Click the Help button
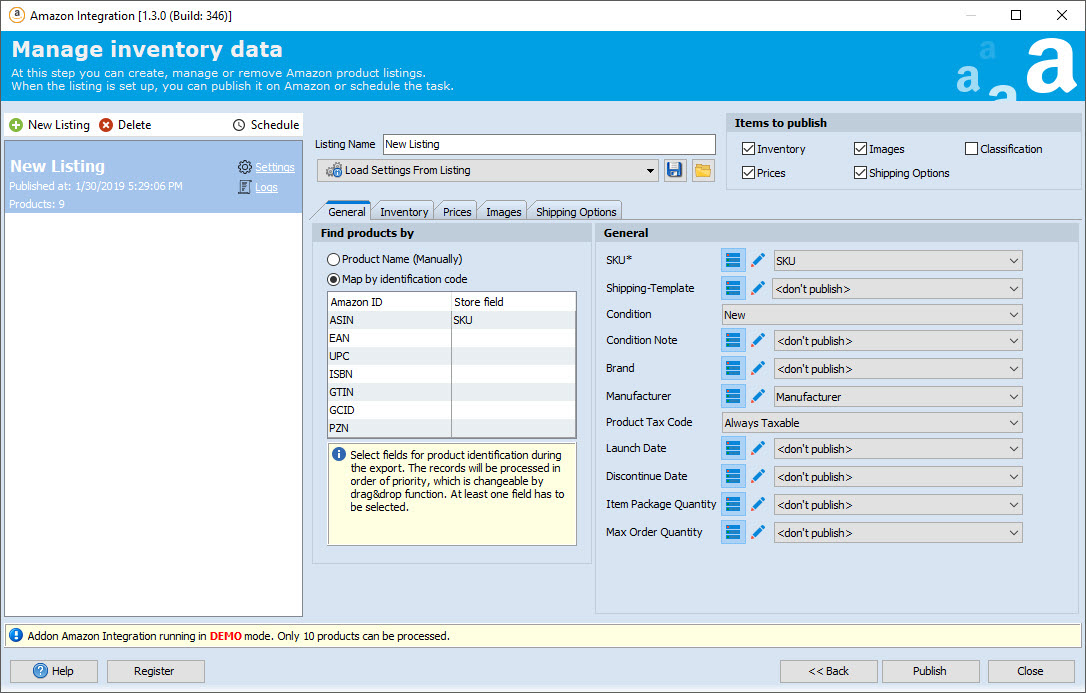1086x693 pixels. click(x=54, y=671)
